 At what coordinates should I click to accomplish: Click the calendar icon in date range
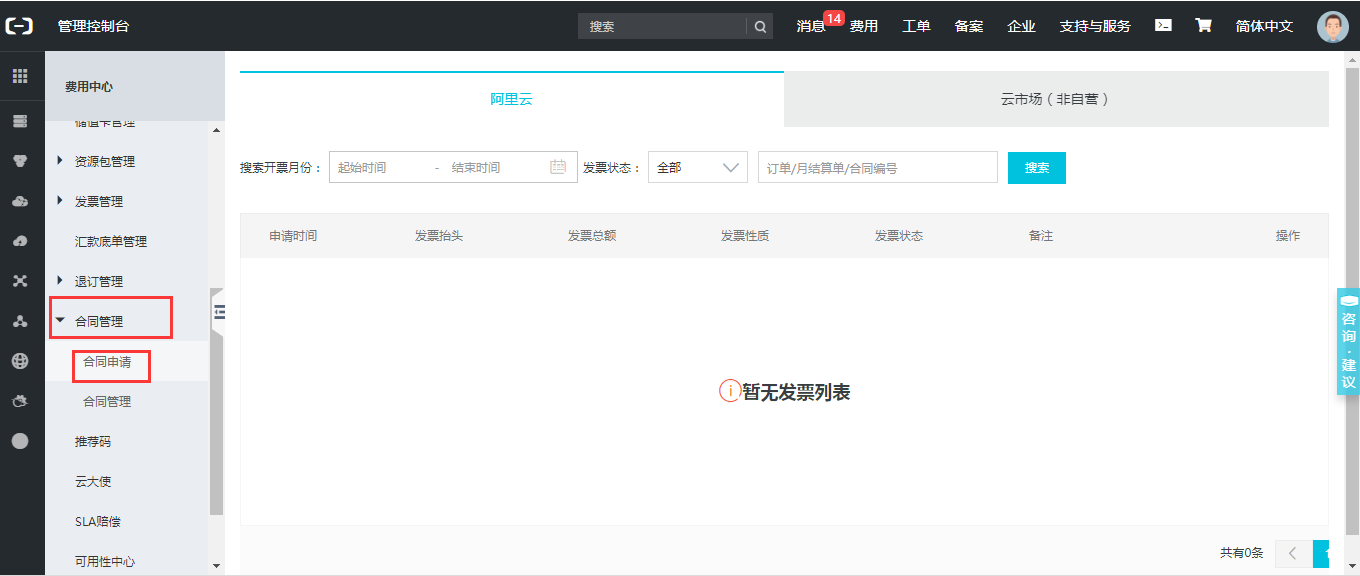558,167
